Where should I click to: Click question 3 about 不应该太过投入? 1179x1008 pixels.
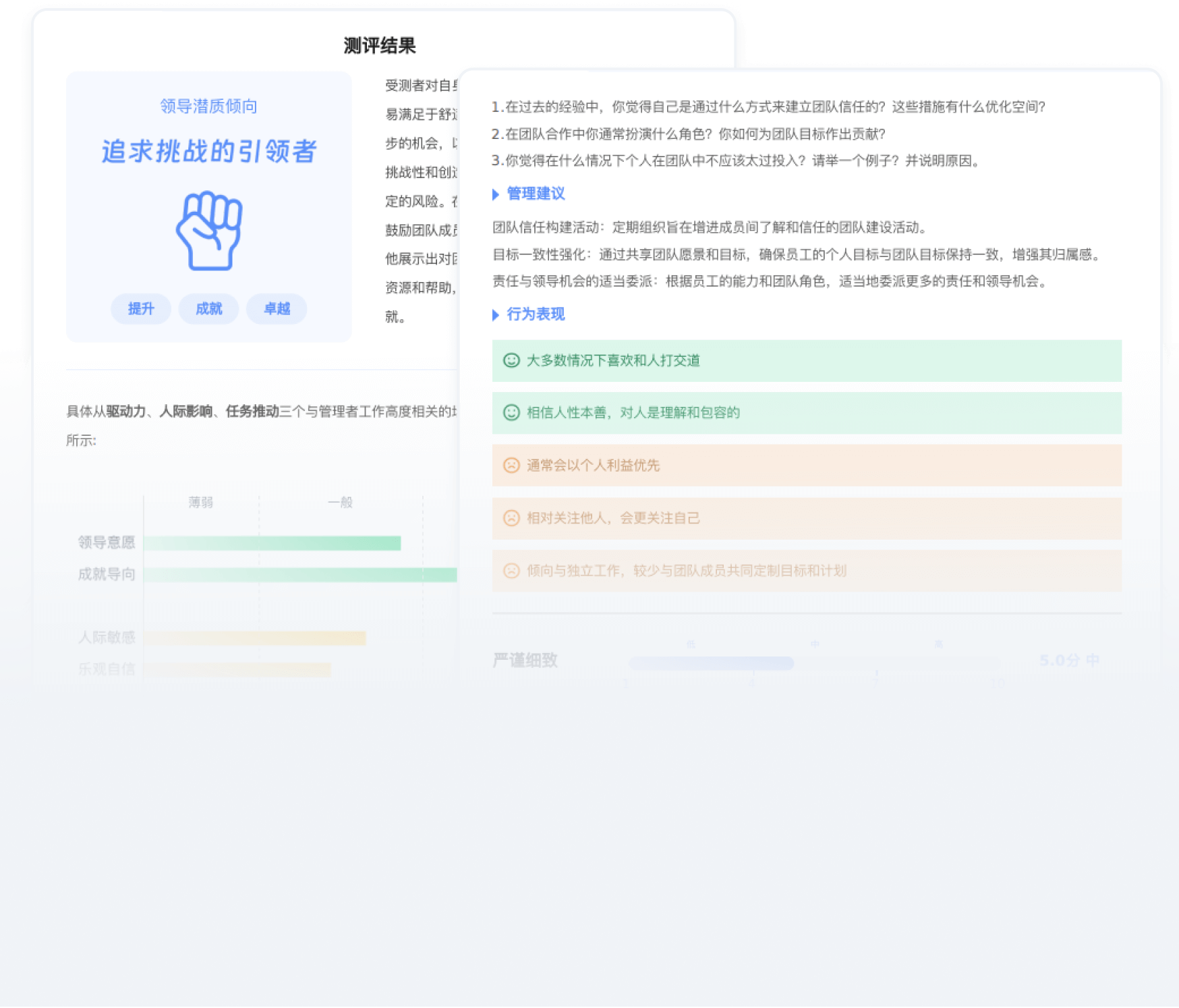pos(736,161)
